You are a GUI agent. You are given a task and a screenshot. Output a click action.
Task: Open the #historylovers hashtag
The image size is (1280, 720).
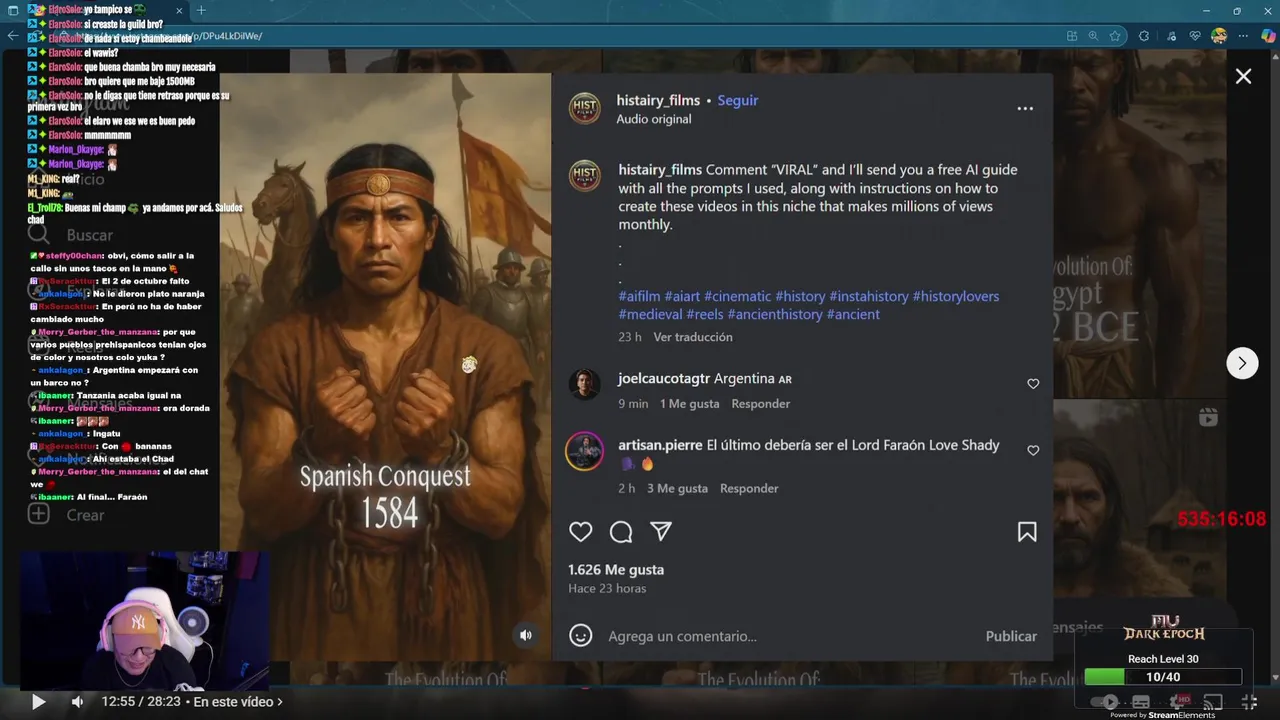click(x=955, y=296)
